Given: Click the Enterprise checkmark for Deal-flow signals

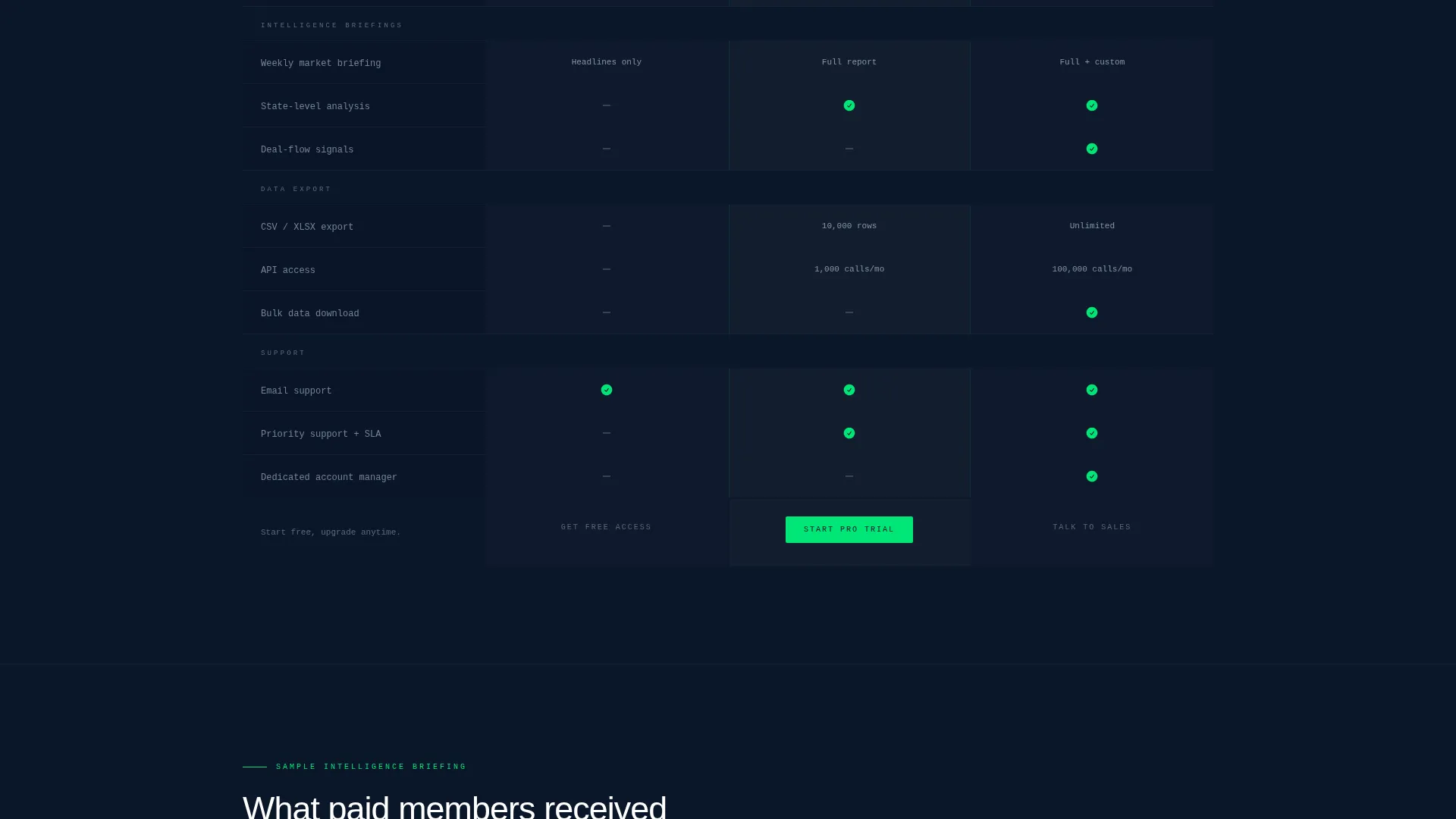Looking at the screenshot, I should pos(1092,149).
